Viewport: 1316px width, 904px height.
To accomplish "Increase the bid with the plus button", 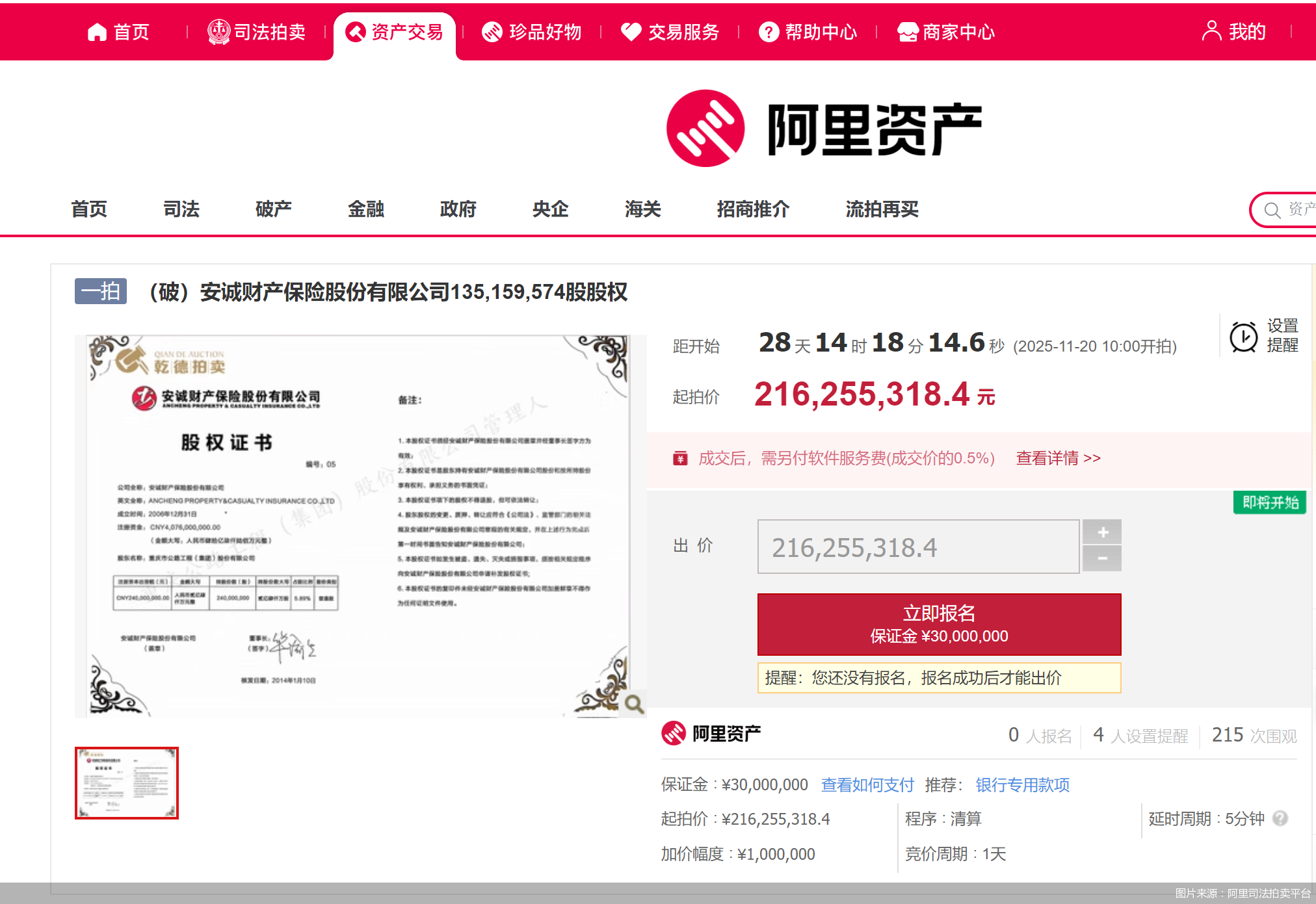I will pyautogui.click(x=1102, y=532).
